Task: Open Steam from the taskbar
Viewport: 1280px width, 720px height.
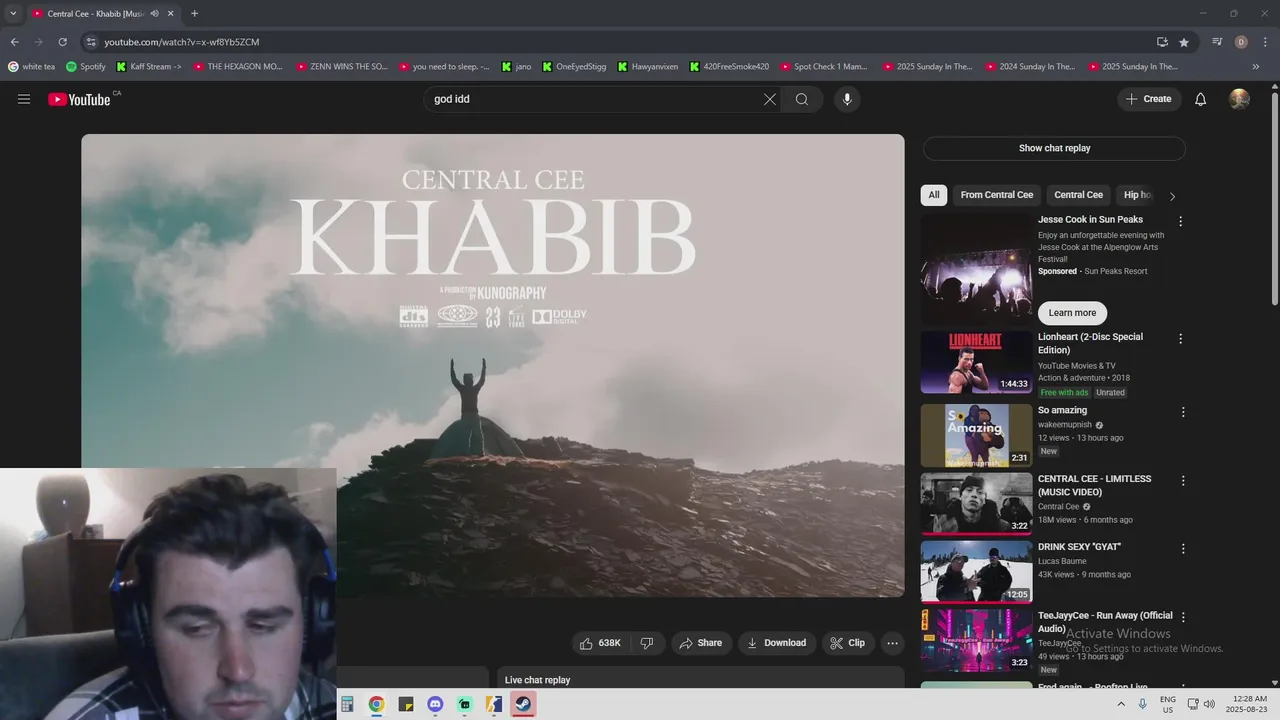Action: tap(523, 704)
